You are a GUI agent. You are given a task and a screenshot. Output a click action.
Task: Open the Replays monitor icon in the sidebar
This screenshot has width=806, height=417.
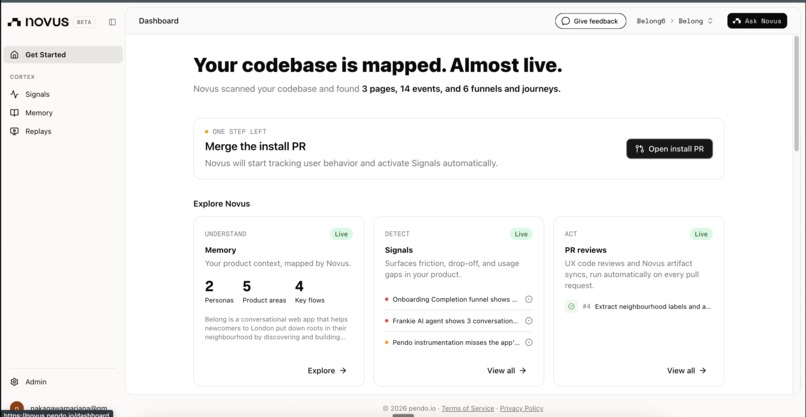[14, 132]
